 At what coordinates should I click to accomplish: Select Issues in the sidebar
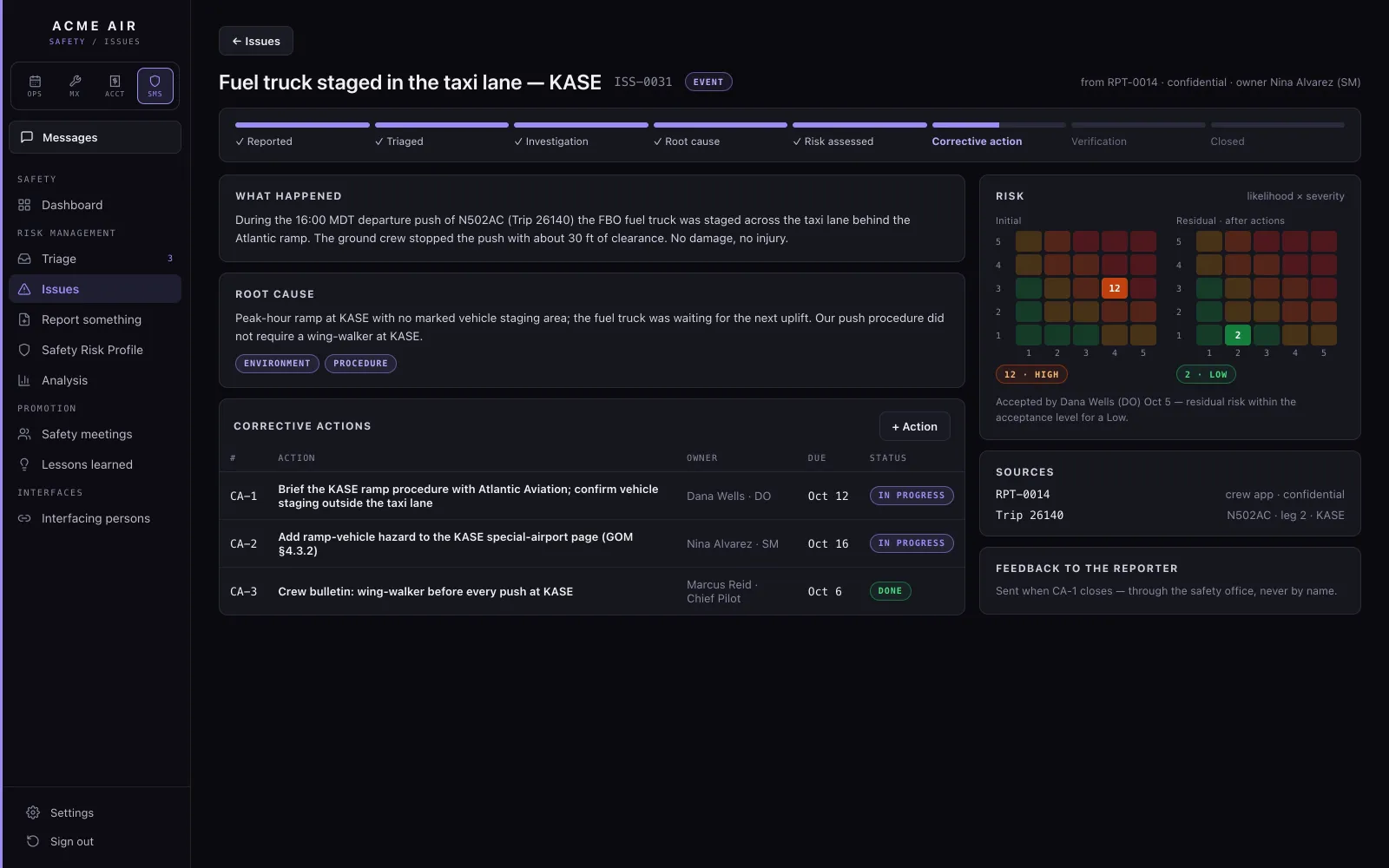coord(95,289)
